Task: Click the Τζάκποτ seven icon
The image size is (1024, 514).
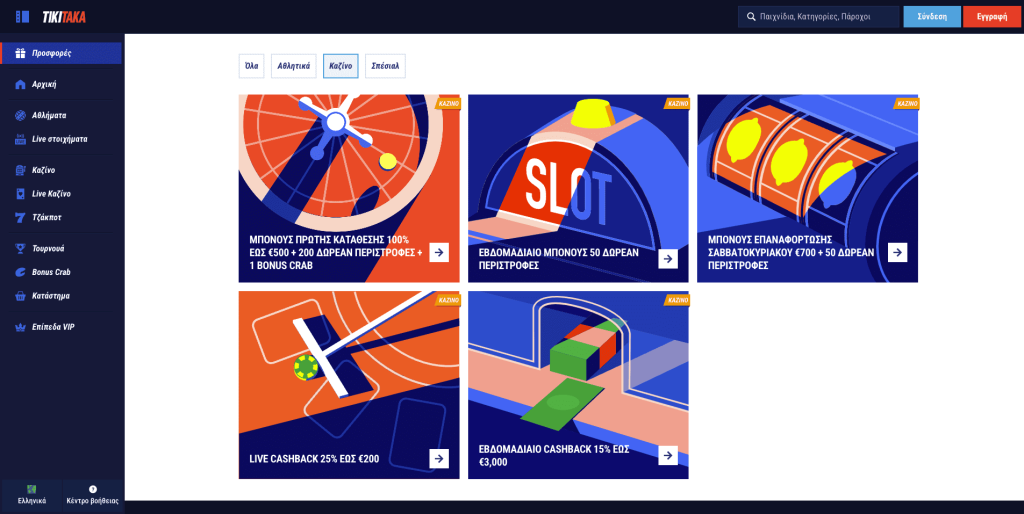Action: coord(20,217)
